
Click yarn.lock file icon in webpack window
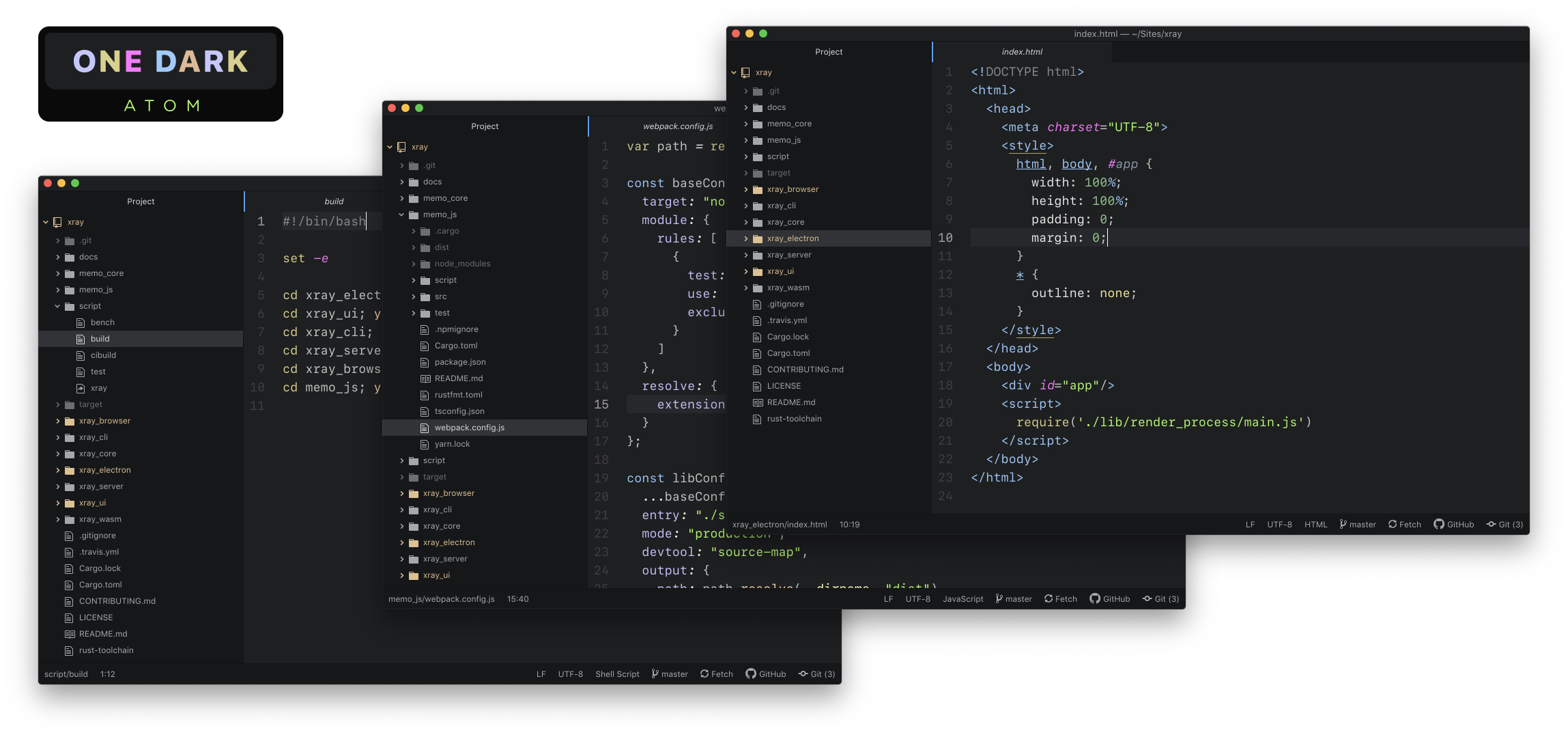(x=425, y=444)
